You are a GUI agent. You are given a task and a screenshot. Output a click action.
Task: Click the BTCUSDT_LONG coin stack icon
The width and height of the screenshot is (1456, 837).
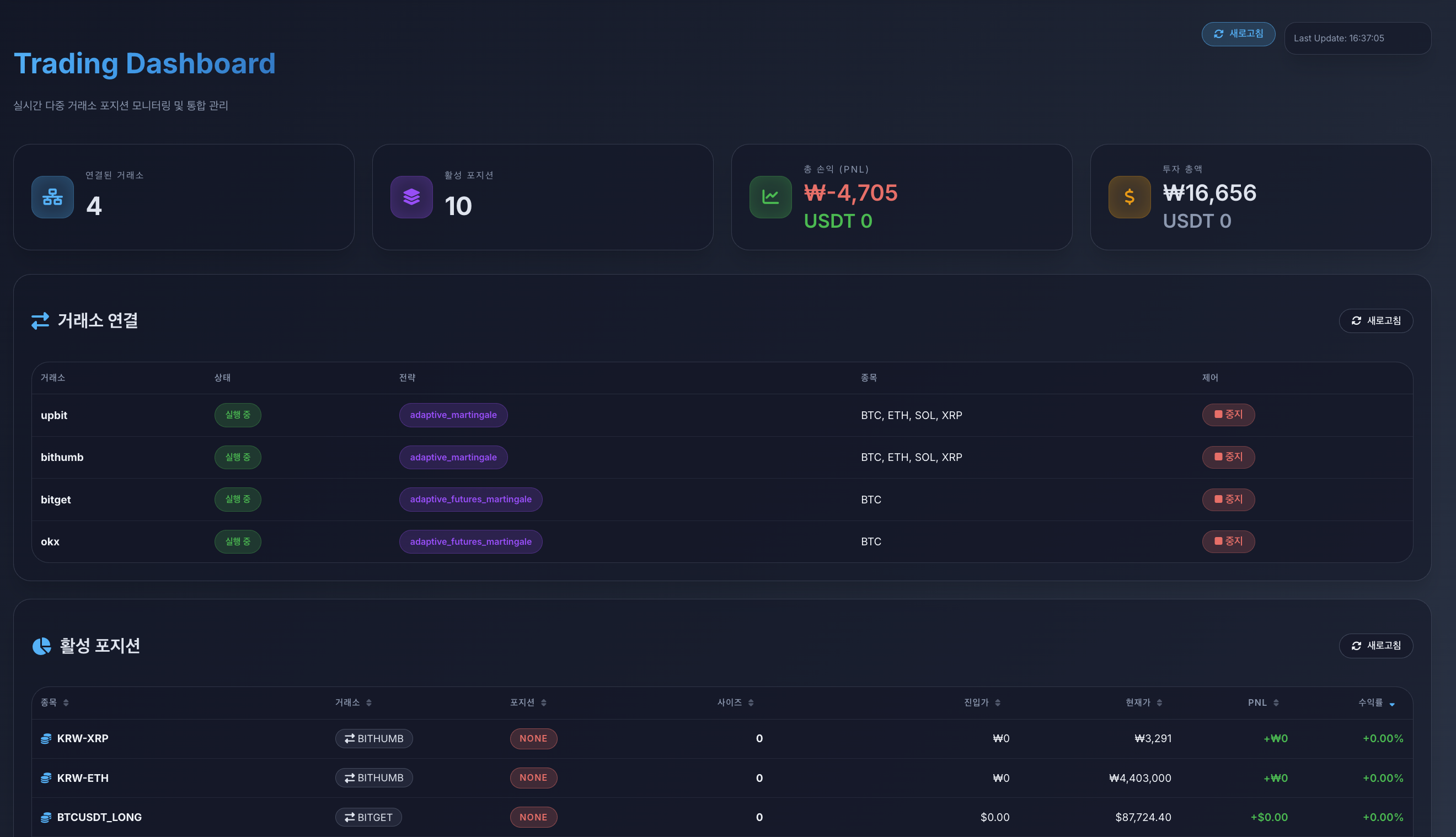click(x=46, y=818)
